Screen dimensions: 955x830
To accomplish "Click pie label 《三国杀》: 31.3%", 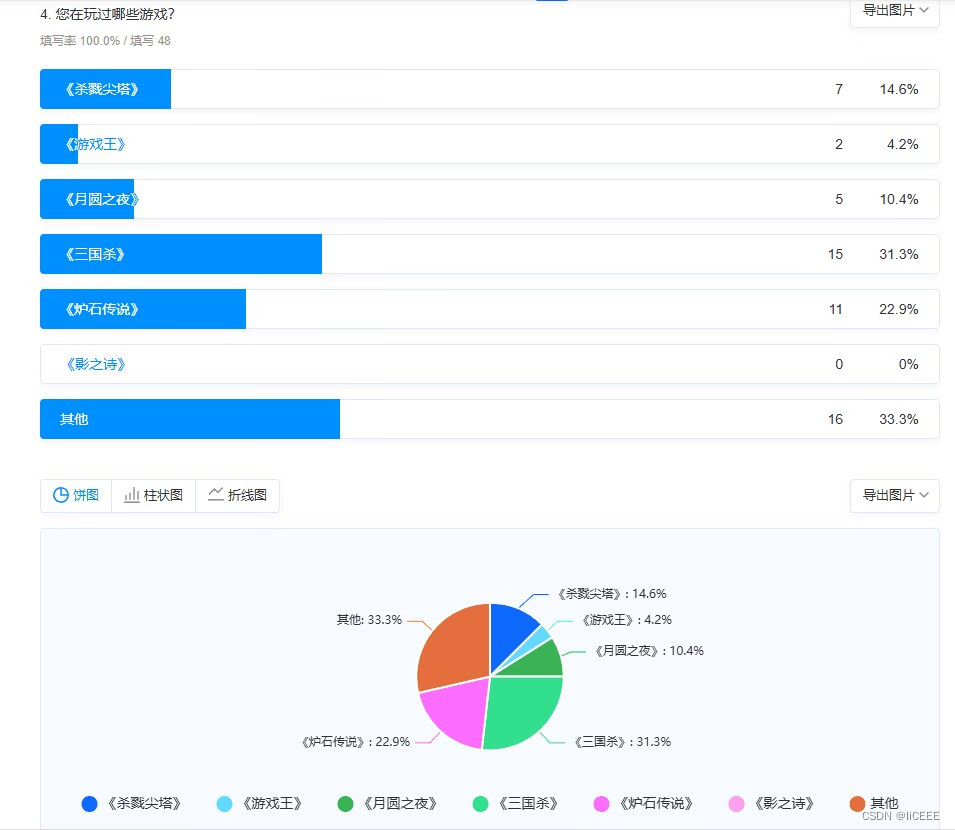I will pos(622,742).
